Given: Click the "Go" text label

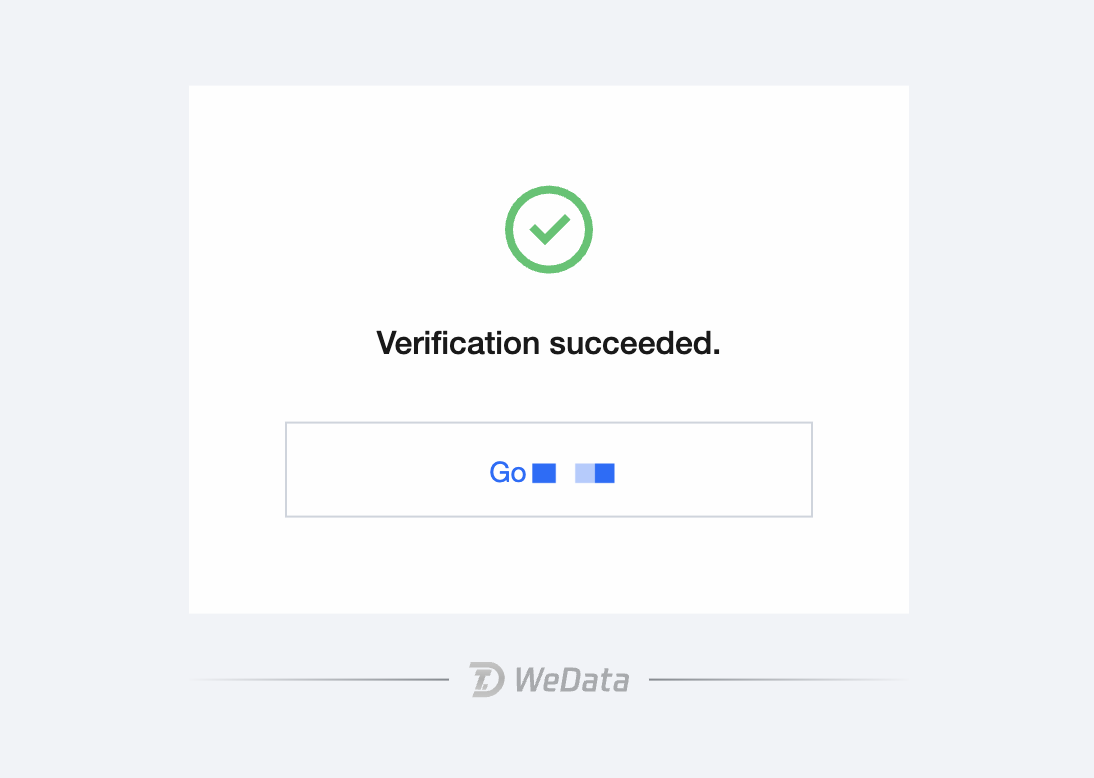Looking at the screenshot, I should (x=507, y=473).
